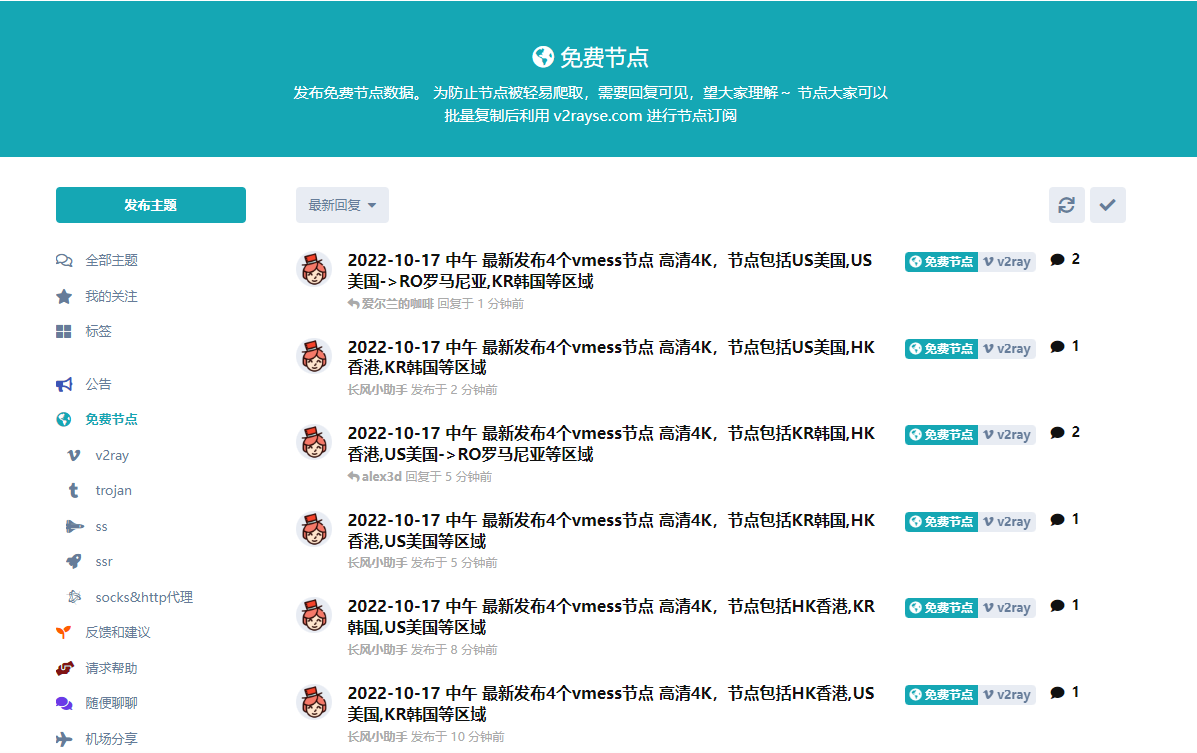Open the topic with HK香港,KR韩国,US美国等区域
Image resolution: width=1197 pixels, height=753 pixels.
point(611,617)
